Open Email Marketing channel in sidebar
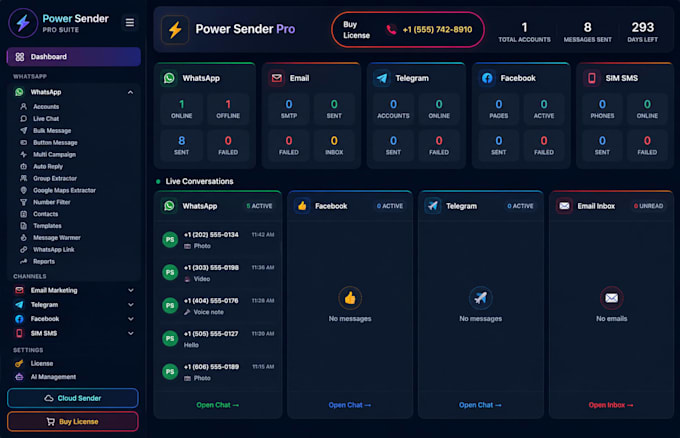This screenshot has height=438, width=680. click(x=74, y=290)
